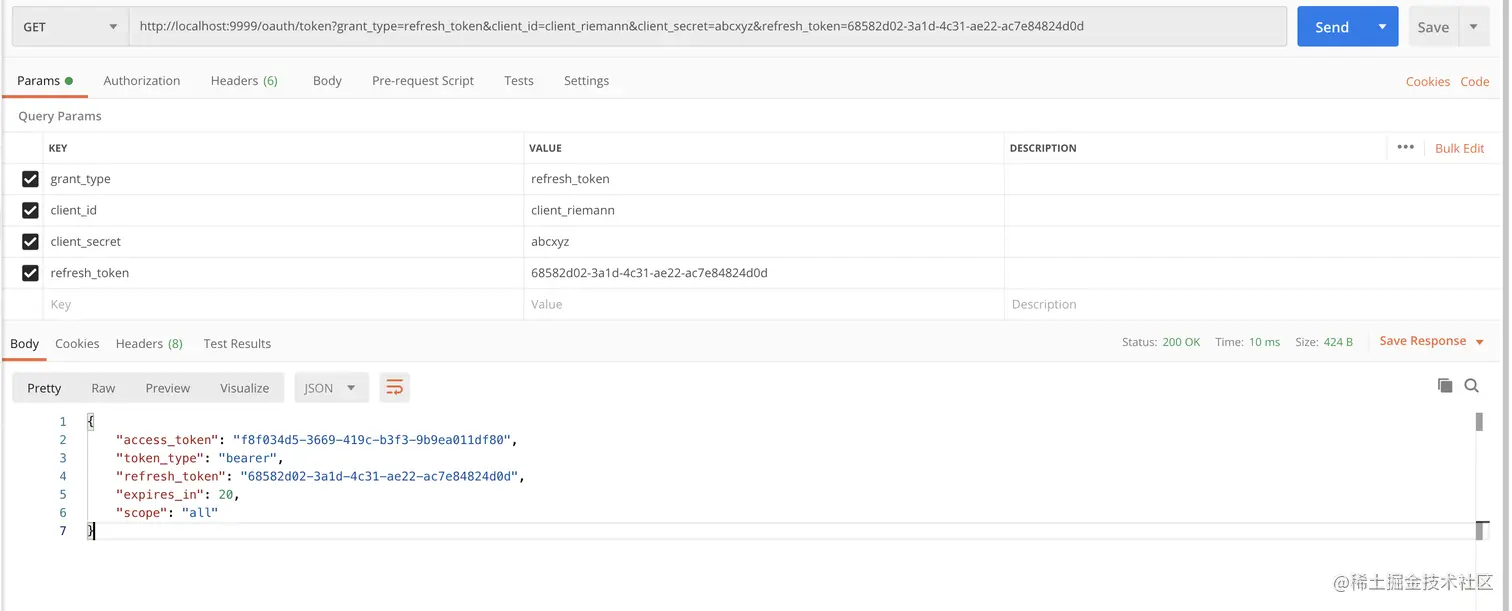The width and height of the screenshot is (1512, 611).
Task: Click the 424 B size value
Action: [1338, 342]
